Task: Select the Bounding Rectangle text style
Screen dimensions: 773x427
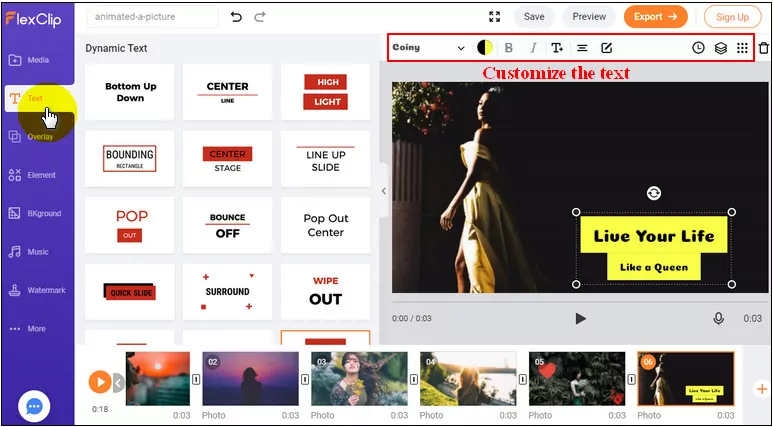Action: [130, 159]
